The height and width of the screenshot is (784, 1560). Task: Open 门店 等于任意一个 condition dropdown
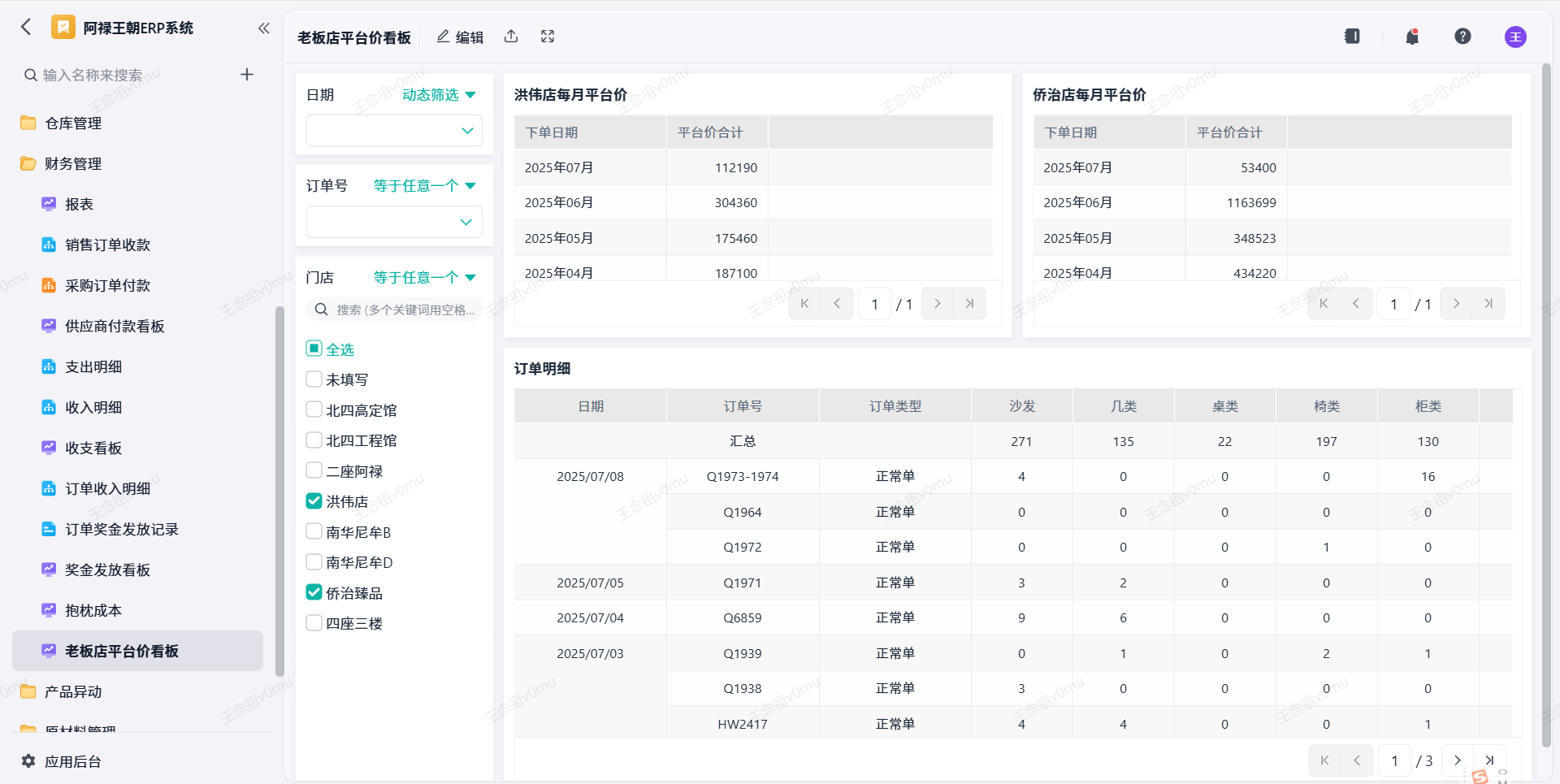[x=425, y=278]
